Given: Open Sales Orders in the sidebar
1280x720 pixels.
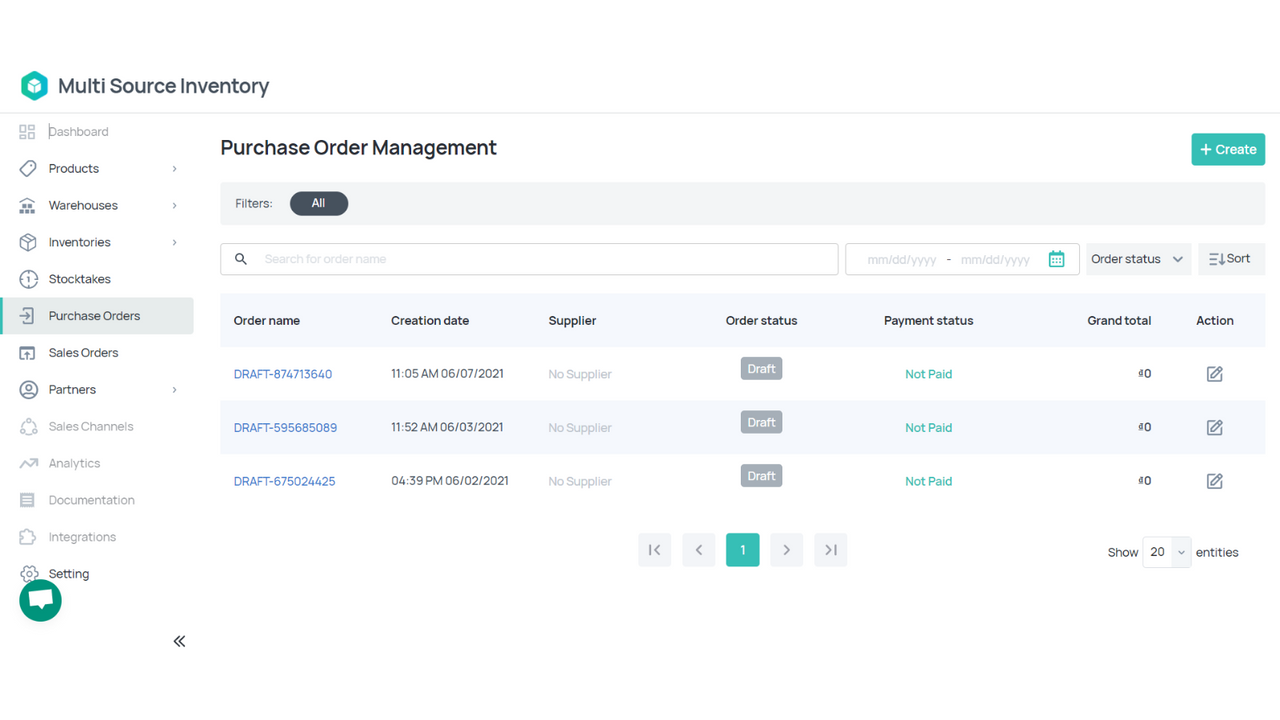Looking at the screenshot, I should click(83, 353).
